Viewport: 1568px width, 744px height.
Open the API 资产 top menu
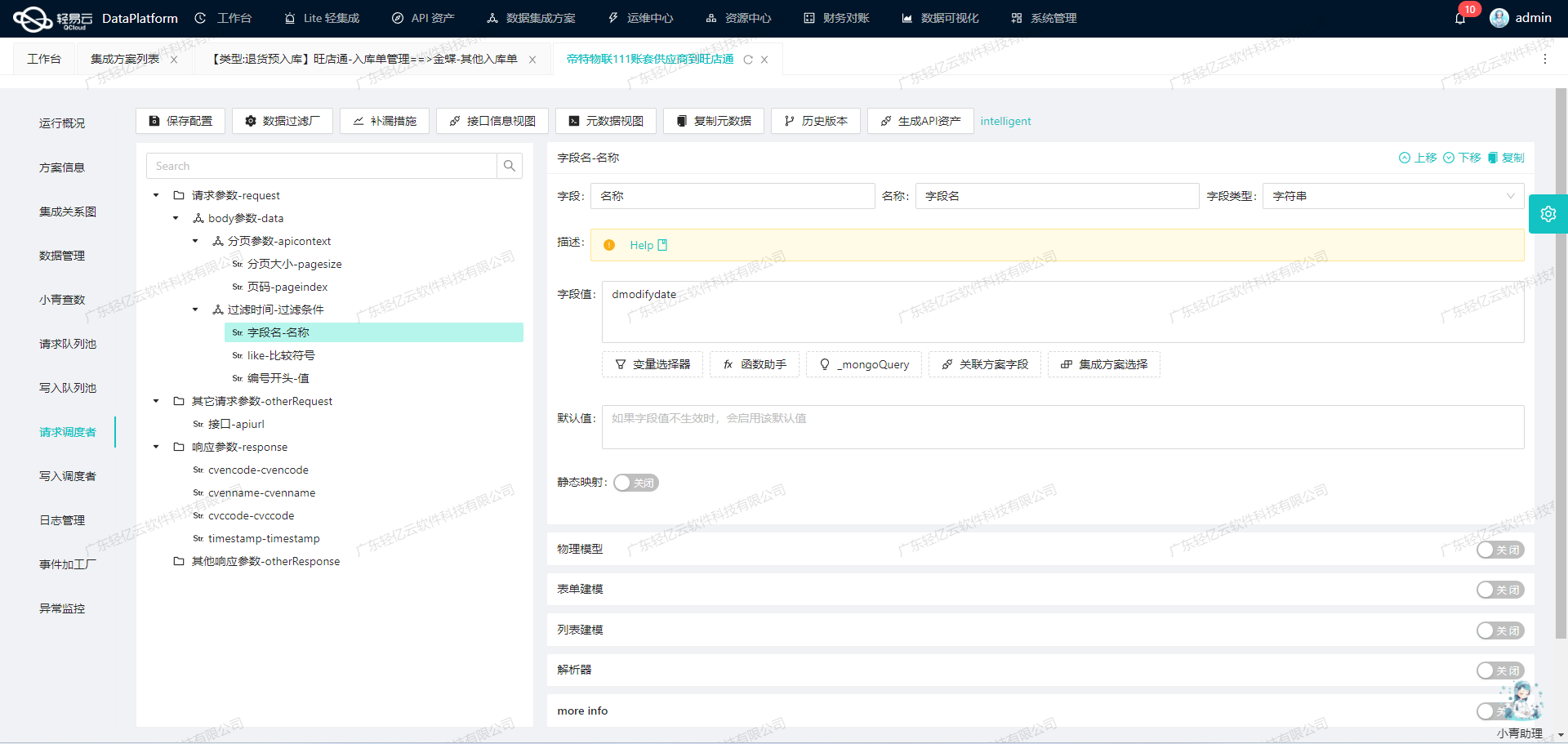pos(423,18)
